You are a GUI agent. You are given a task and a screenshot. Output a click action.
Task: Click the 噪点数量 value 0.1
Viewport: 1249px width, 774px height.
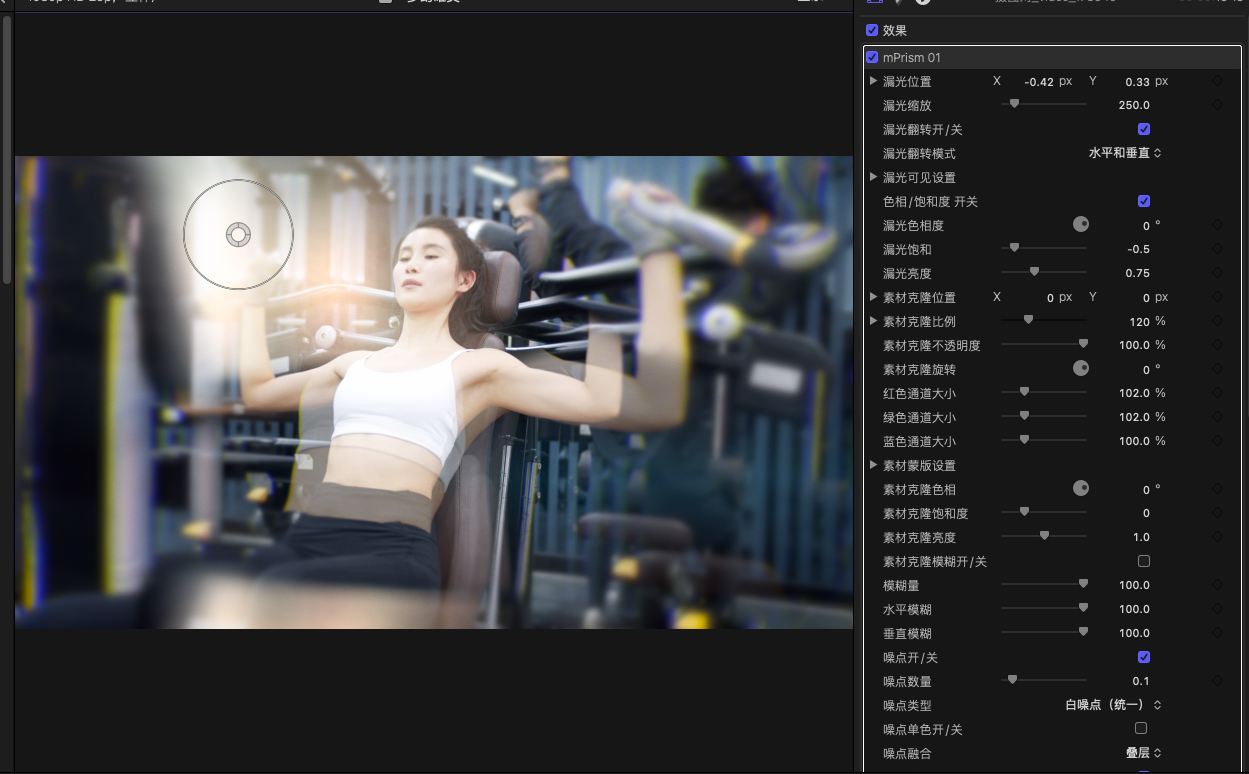click(x=1141, y=681)
